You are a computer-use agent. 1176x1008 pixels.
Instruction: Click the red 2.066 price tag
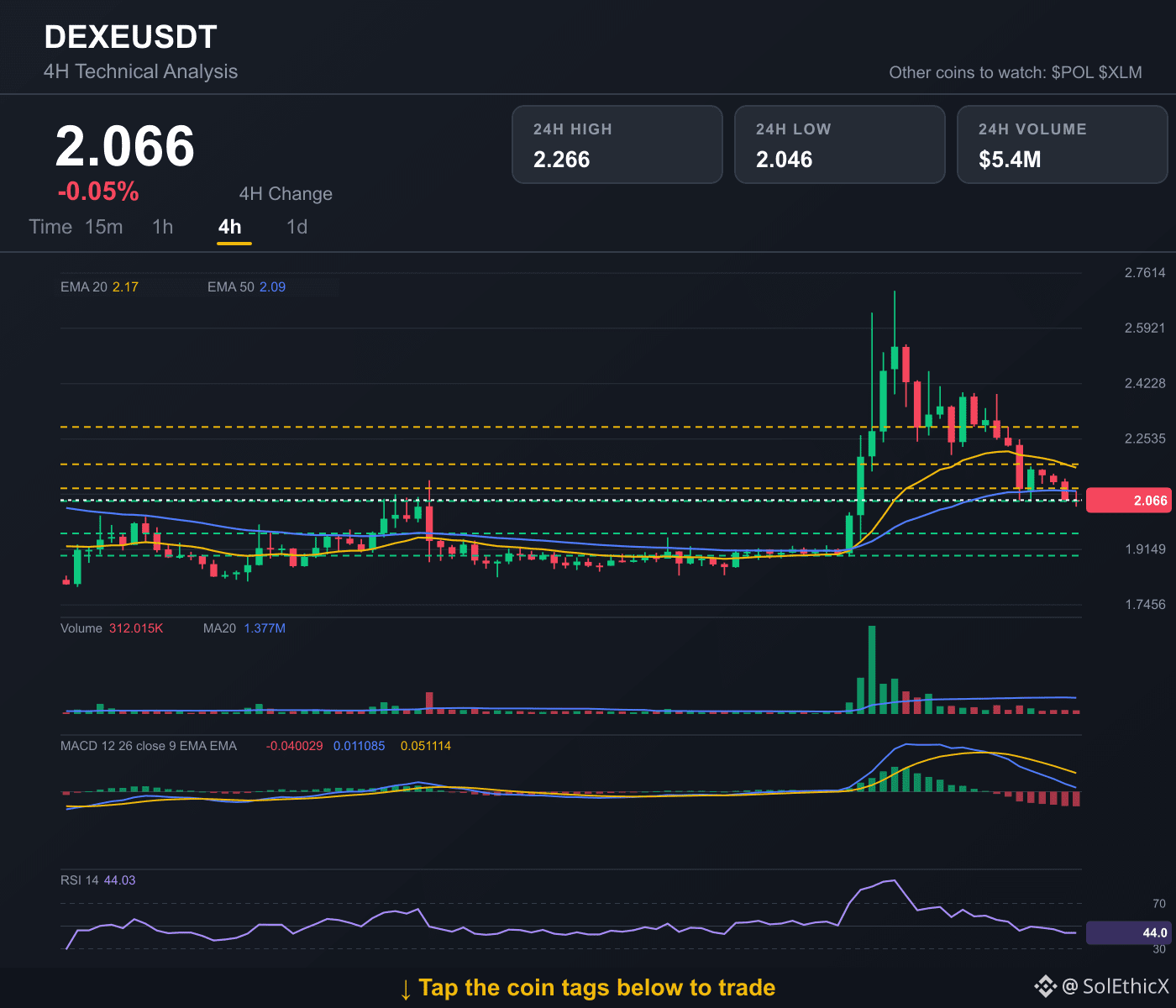1129,501
